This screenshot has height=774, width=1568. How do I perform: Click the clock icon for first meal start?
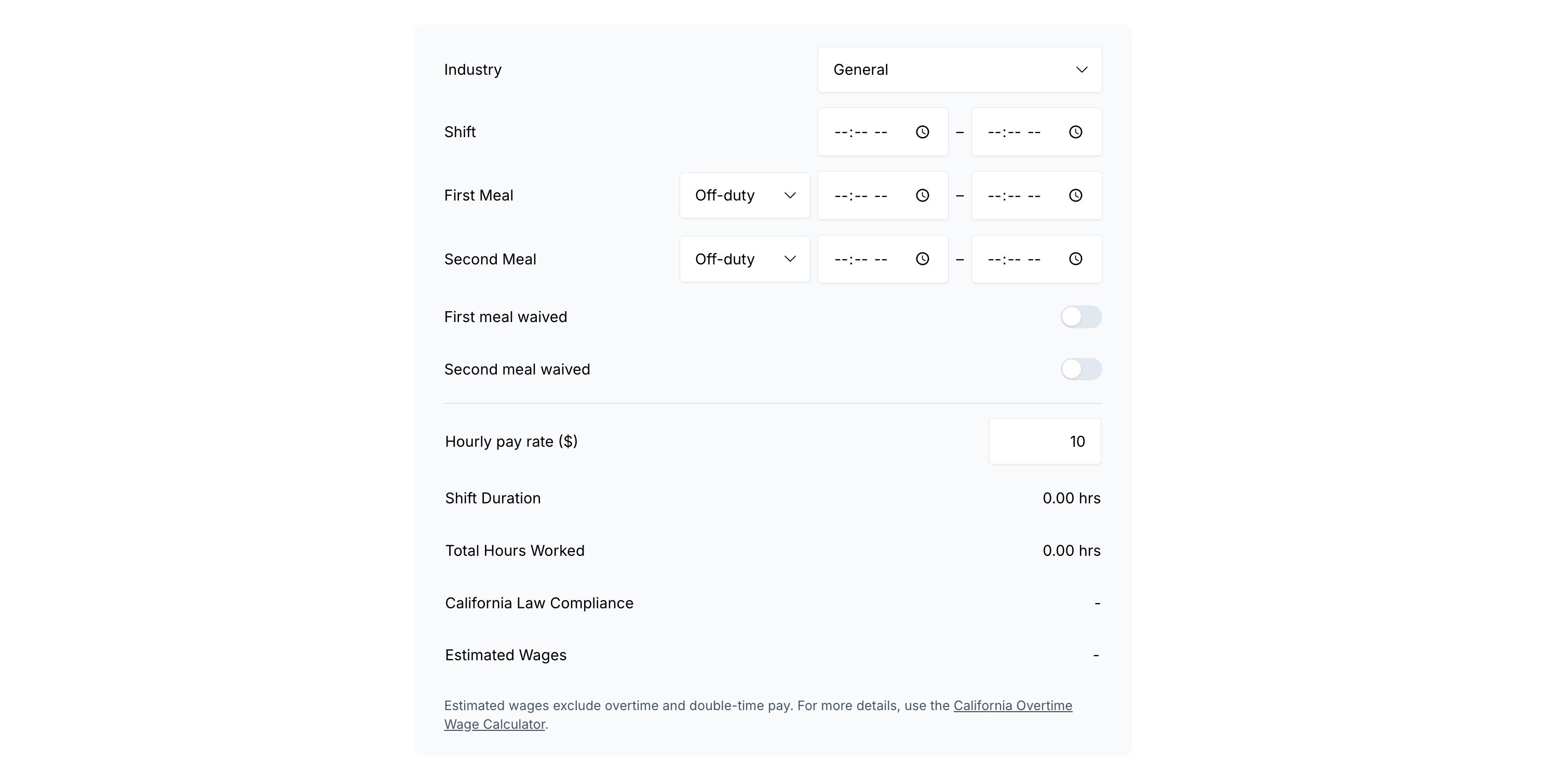tap(922, 195)
